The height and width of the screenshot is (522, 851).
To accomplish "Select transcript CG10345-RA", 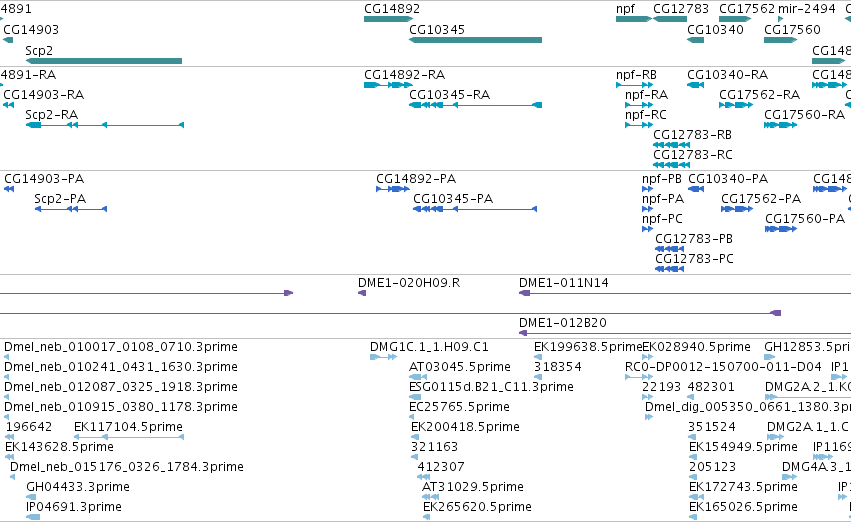I will point(475,105).
